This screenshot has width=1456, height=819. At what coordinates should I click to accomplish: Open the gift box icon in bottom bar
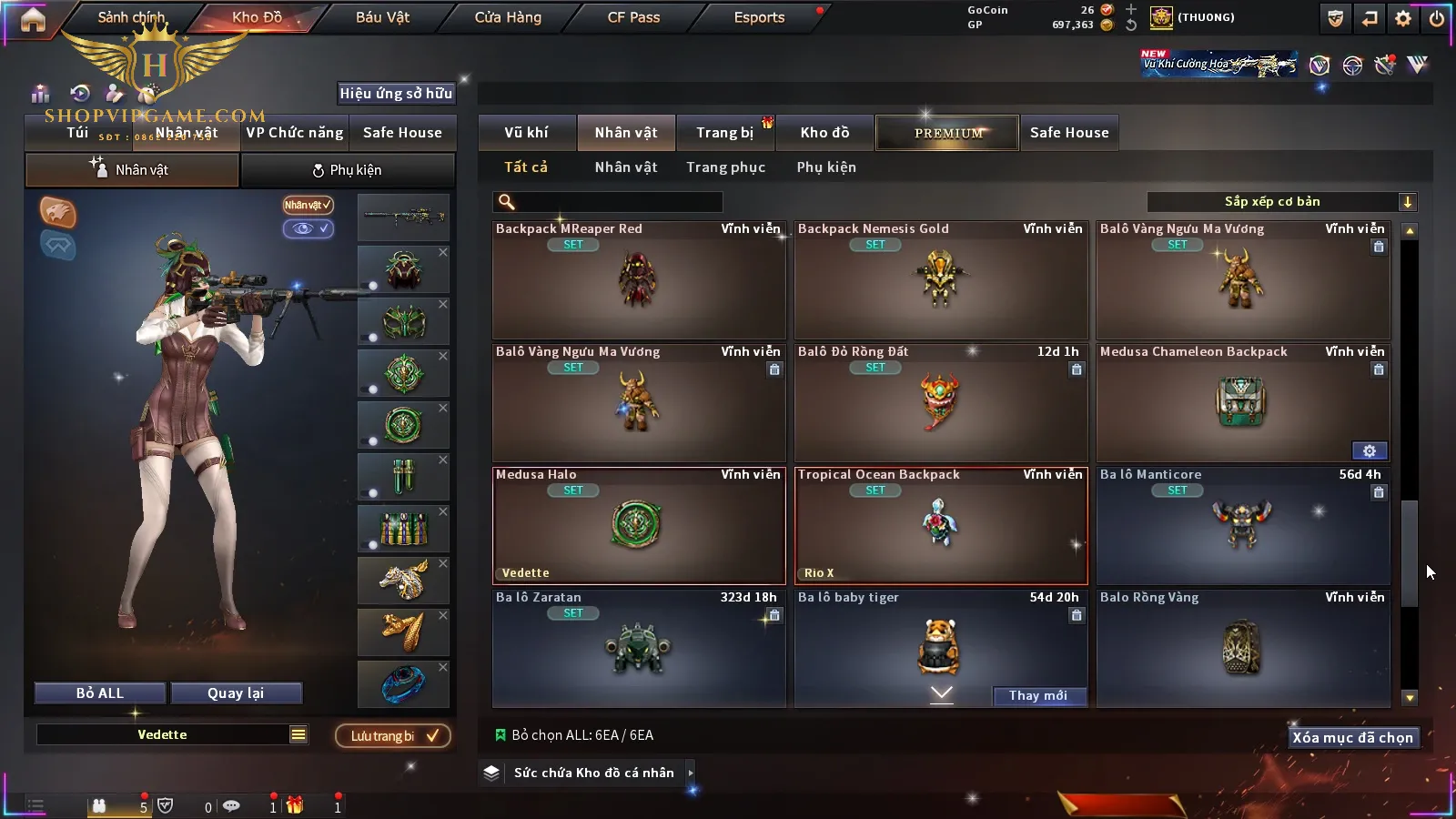[x=295, y=805]
